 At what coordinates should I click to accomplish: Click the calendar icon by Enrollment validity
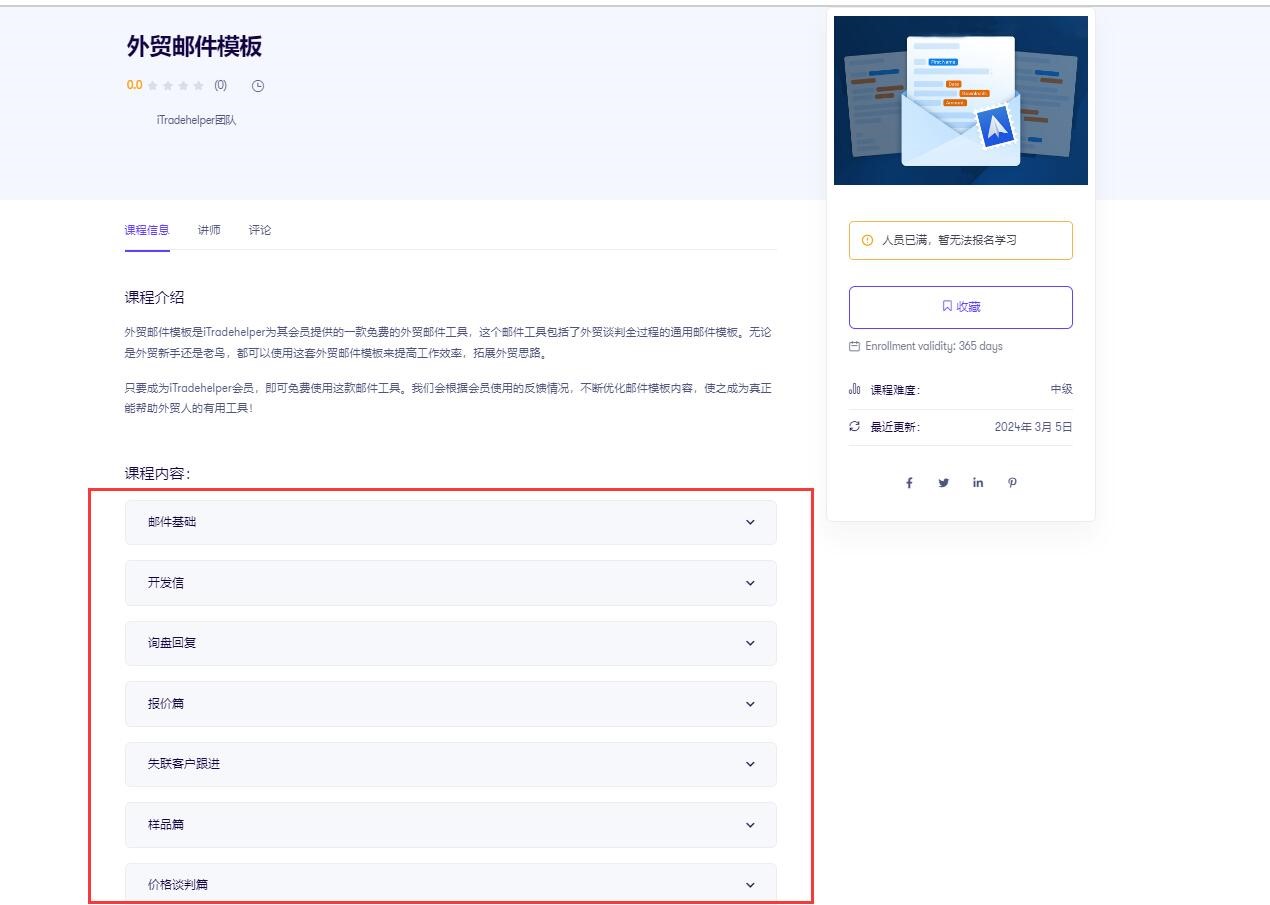tap(854, 347)
